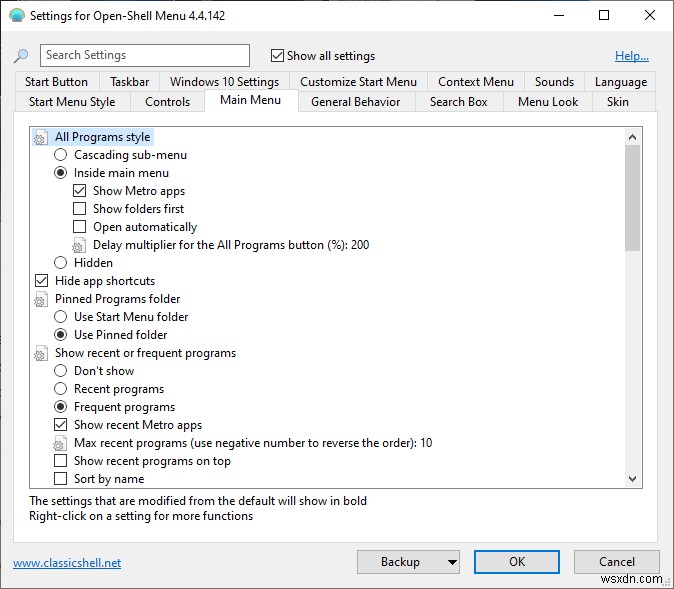This screenshot has width=674, height=589.
Task: Focus the Search Settings input field
Action: pyautogui.click(x=145, y=55)
